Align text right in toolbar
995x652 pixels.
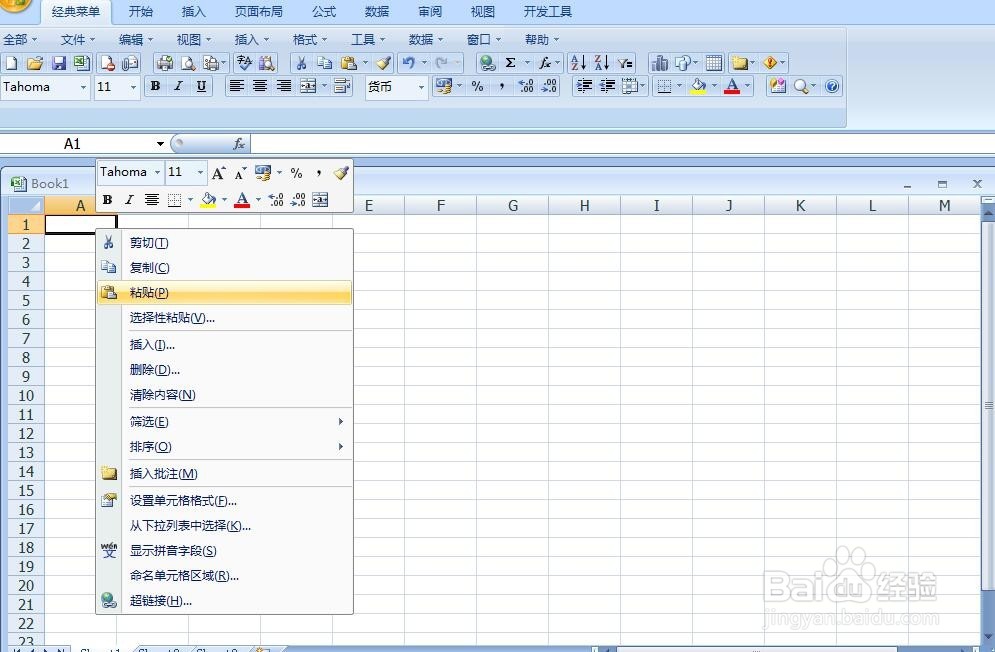284,86
